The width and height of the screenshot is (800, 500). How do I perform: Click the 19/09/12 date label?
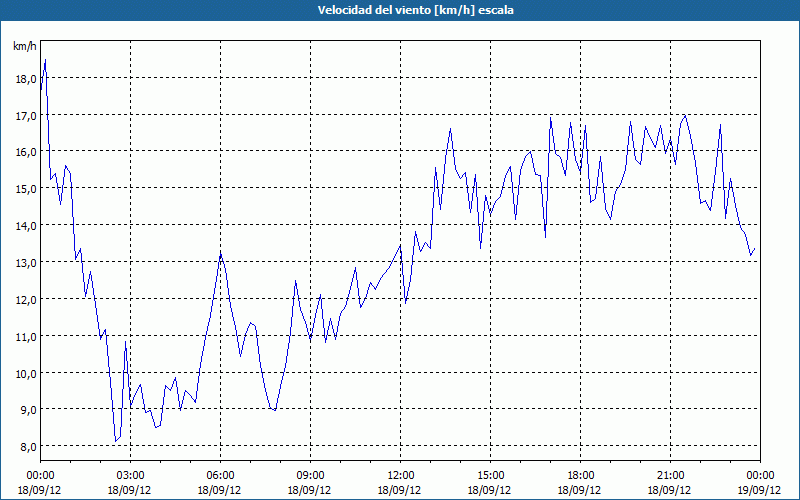(759, 490)
